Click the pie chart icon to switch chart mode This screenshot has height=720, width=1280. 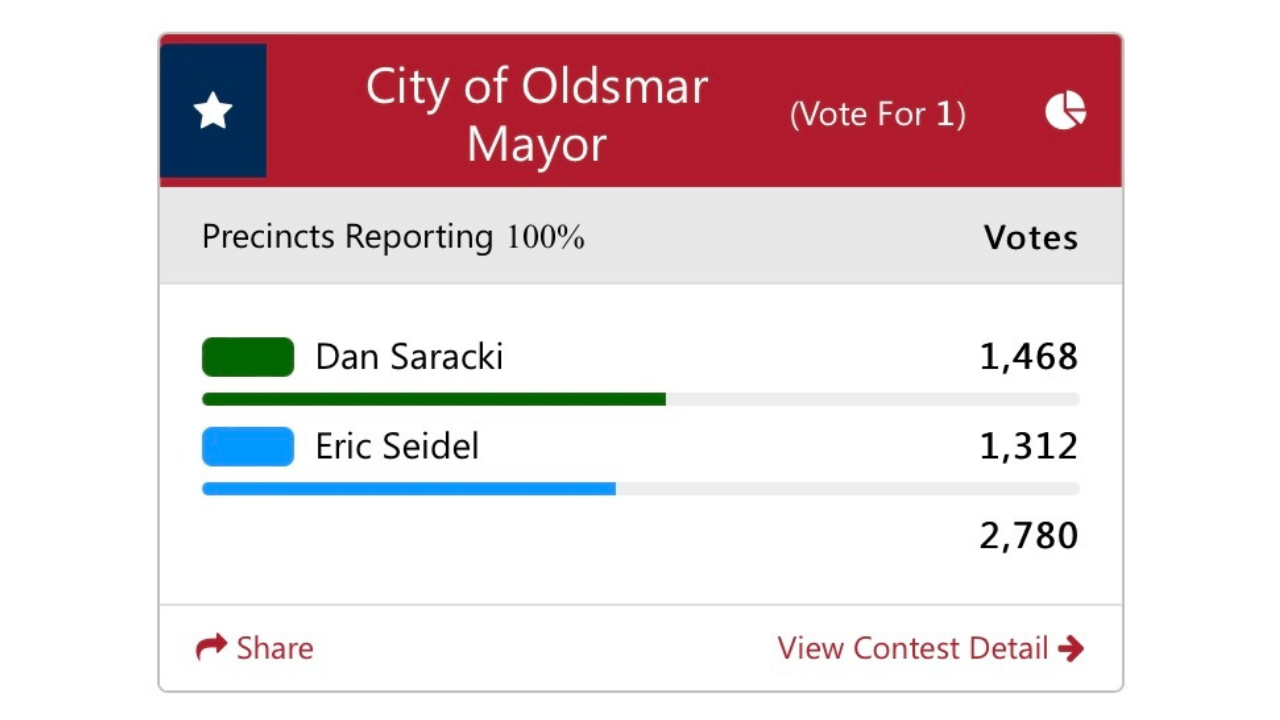pyautogui.click(x=1066, y=111)
